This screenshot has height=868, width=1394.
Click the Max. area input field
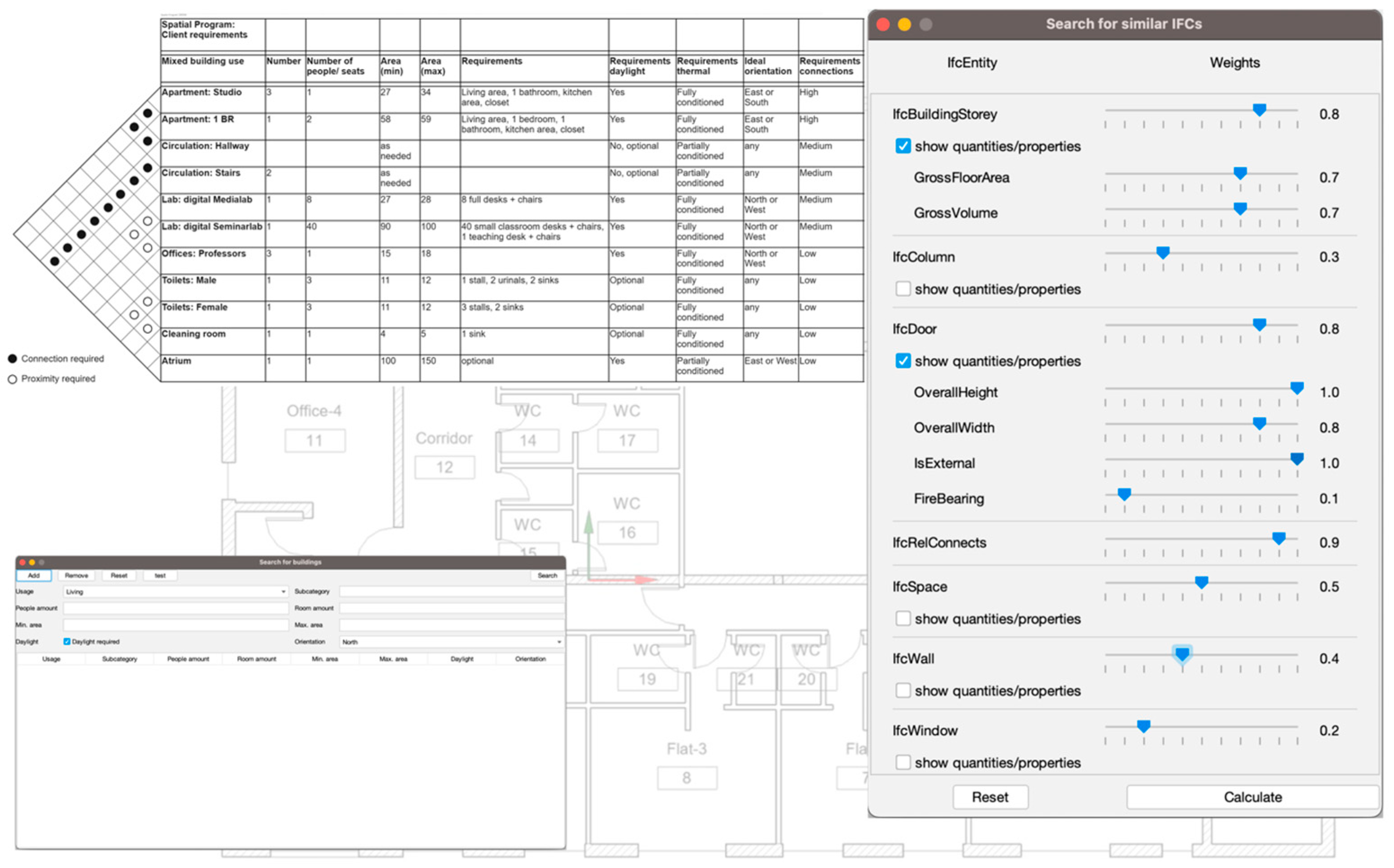451,624
